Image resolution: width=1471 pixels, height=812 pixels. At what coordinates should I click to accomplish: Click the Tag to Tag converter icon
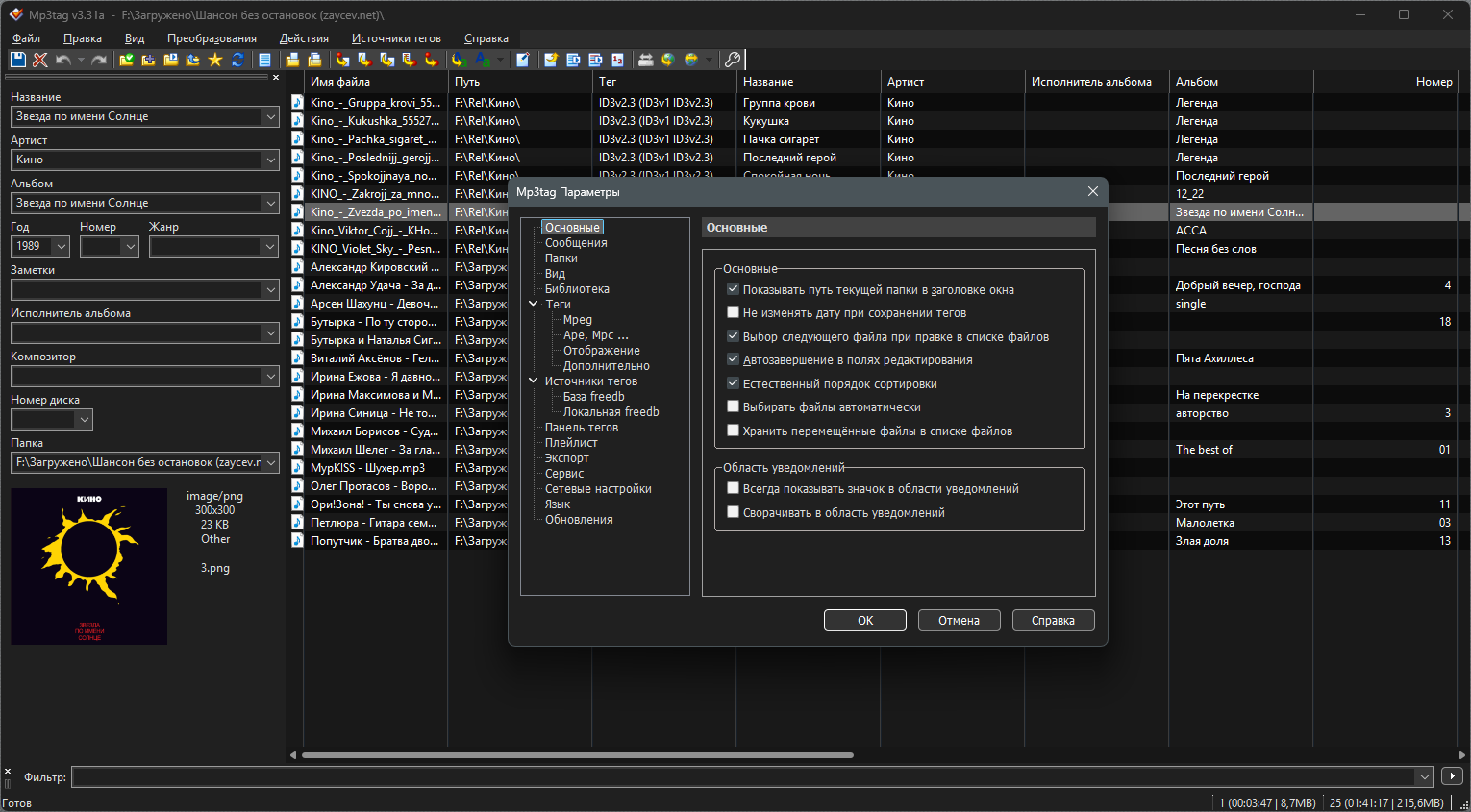(x=432, y=60)
